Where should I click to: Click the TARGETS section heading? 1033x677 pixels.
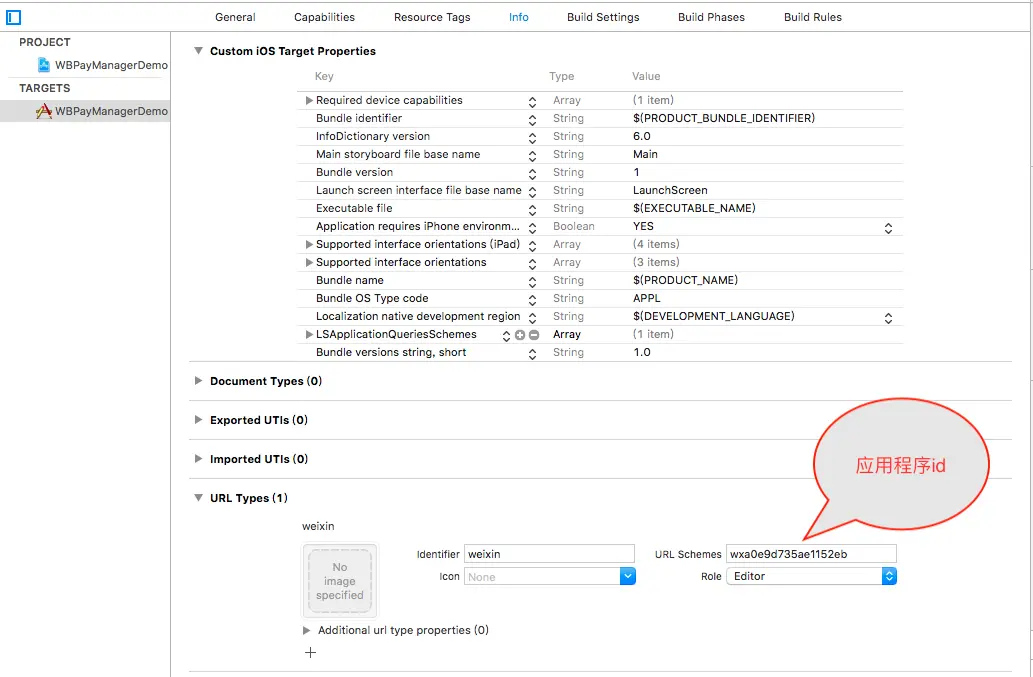[45, 88]
